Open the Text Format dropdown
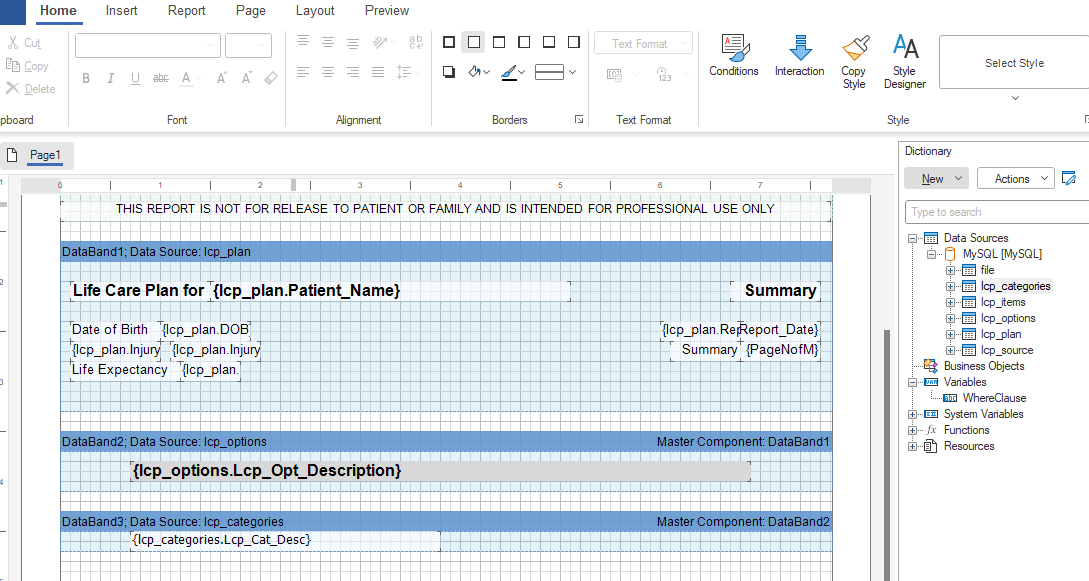 tap(643, 43)
